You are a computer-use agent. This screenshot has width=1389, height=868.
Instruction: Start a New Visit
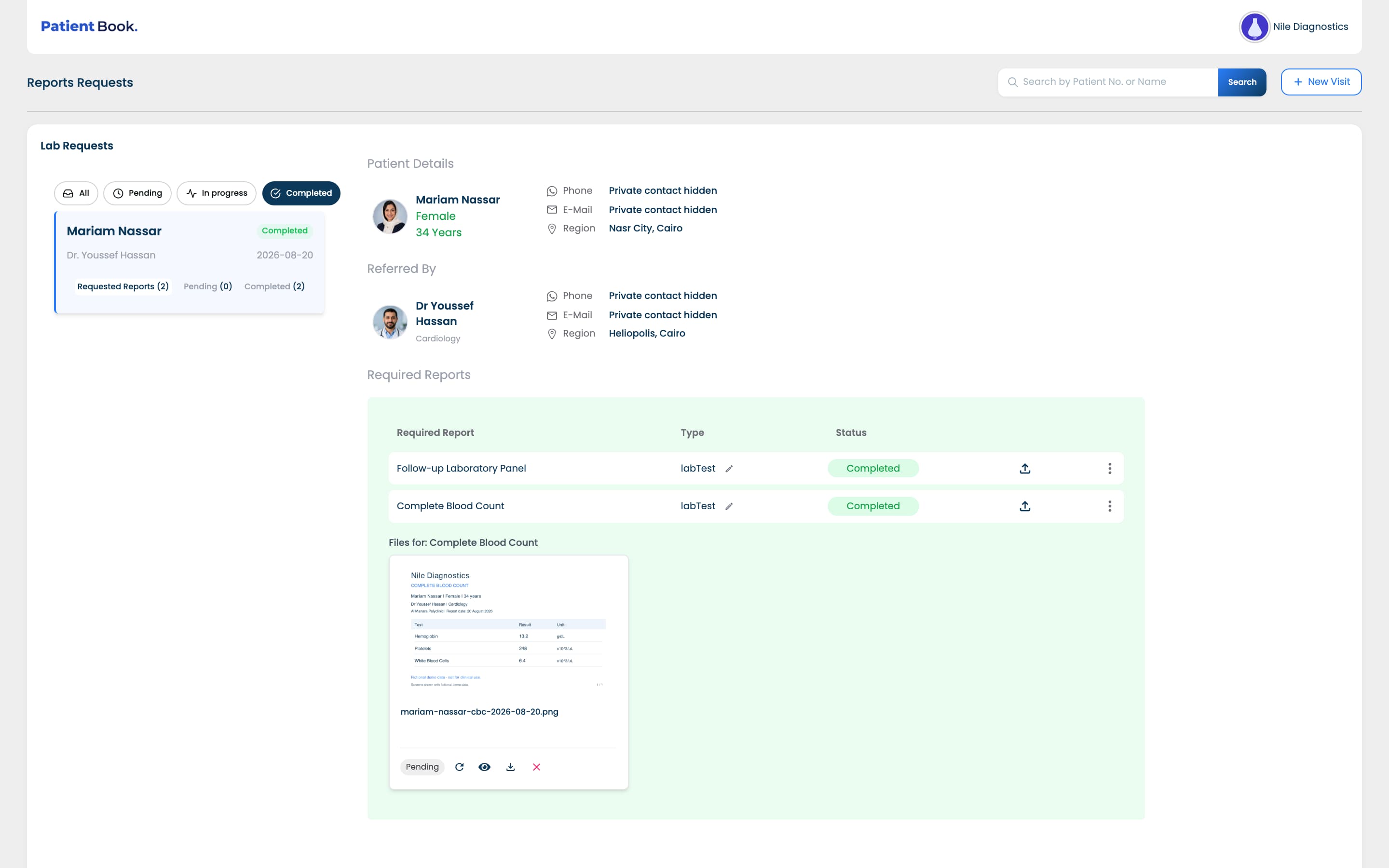tap(1321, 82)
